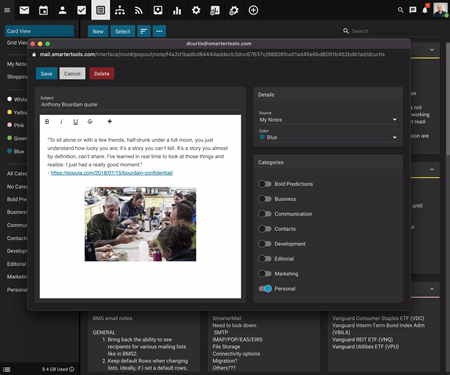Screen dimensions: 450x375
Task: Switch to Card View in sidebar
Action: [x=39, y=31]
